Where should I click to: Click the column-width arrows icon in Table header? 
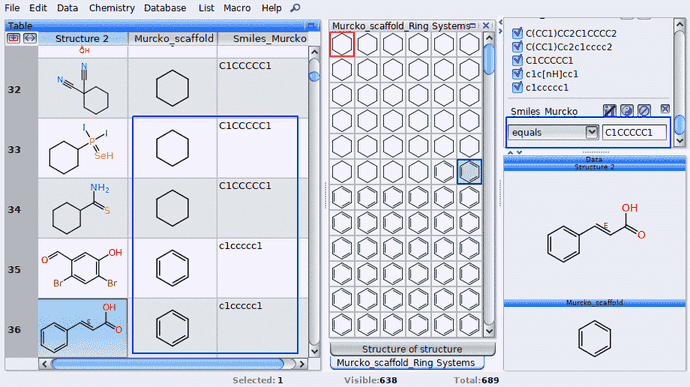coord(29,38)
